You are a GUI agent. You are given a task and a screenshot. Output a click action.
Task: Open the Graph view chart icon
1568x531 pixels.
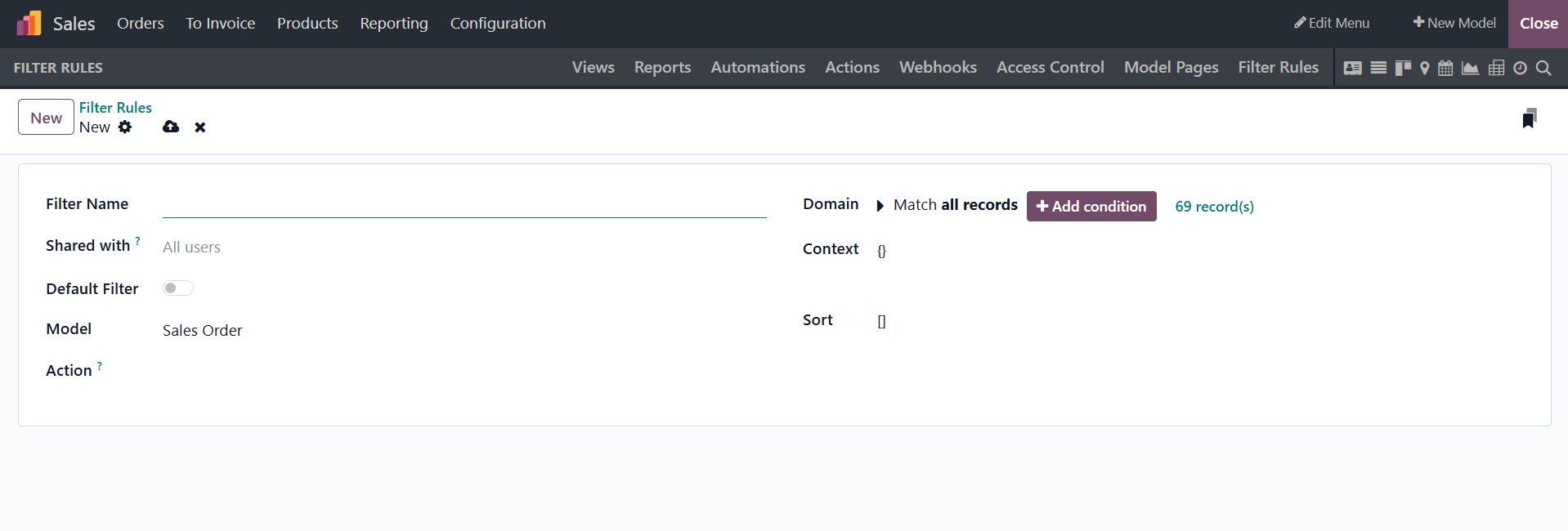coord(1470,68)
